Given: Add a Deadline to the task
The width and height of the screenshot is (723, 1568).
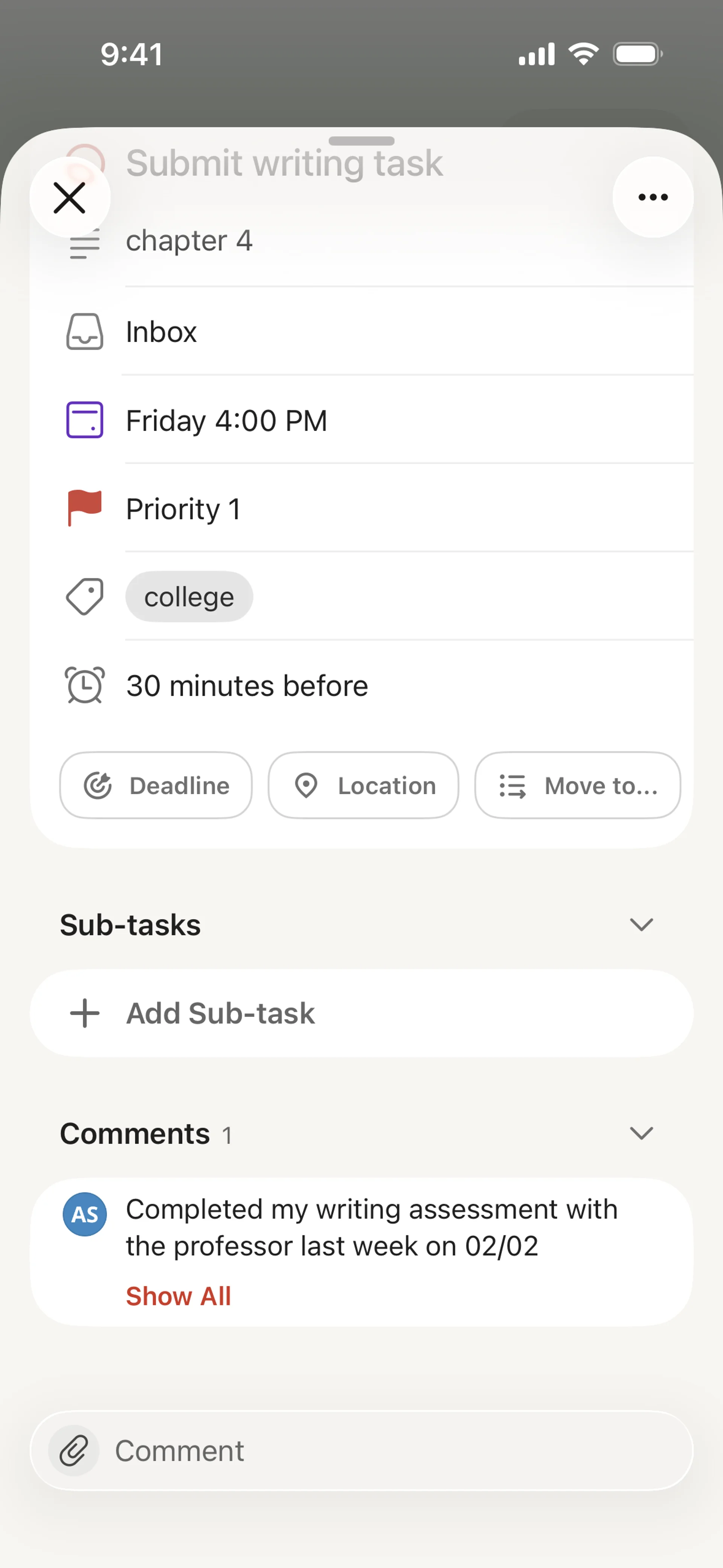Looking at the screenshot, I should (156, 785).
